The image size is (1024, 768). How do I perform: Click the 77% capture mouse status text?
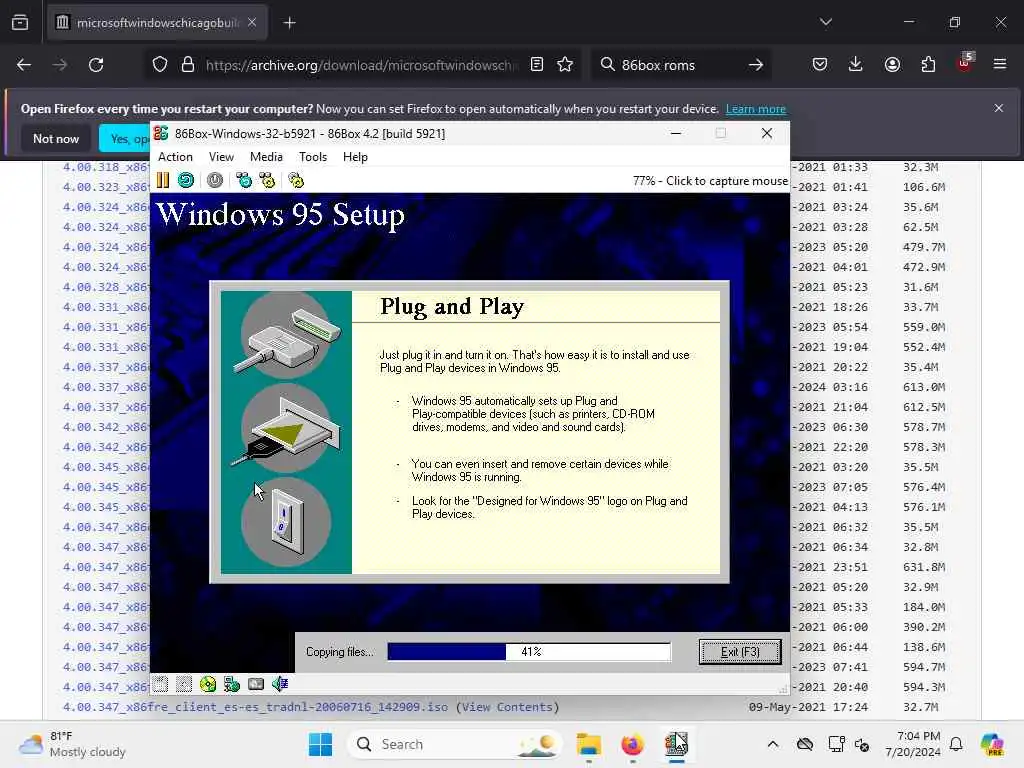[x=710, y=181]
